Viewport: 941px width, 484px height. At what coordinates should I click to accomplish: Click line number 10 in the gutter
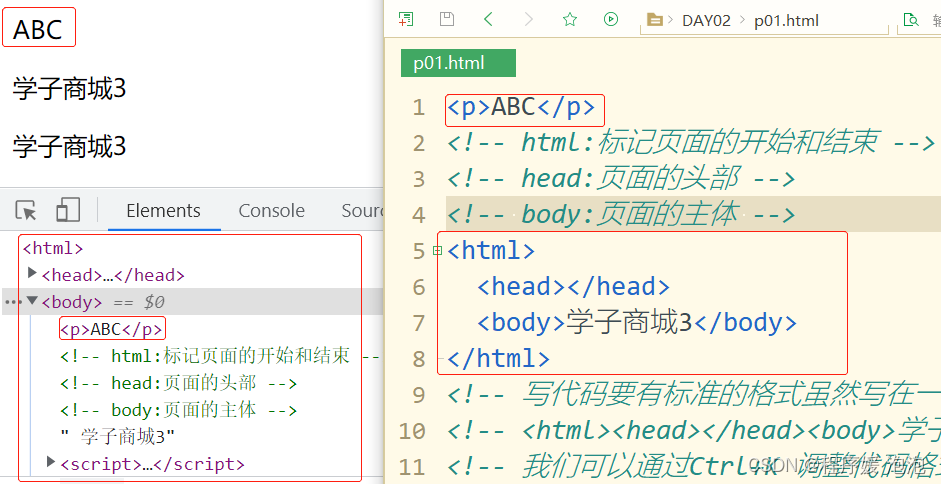pyautogui.click(x=412, y=431)
